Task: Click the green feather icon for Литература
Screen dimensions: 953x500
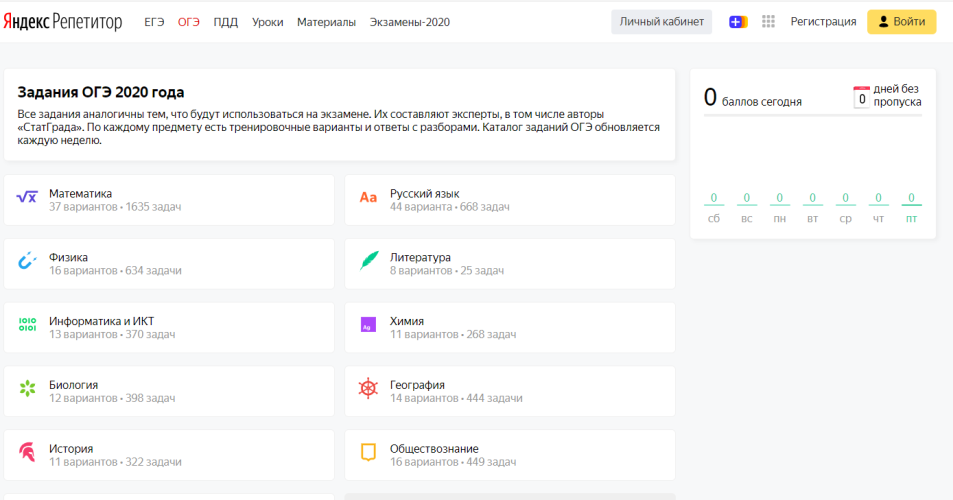Action: click(368, 261)
